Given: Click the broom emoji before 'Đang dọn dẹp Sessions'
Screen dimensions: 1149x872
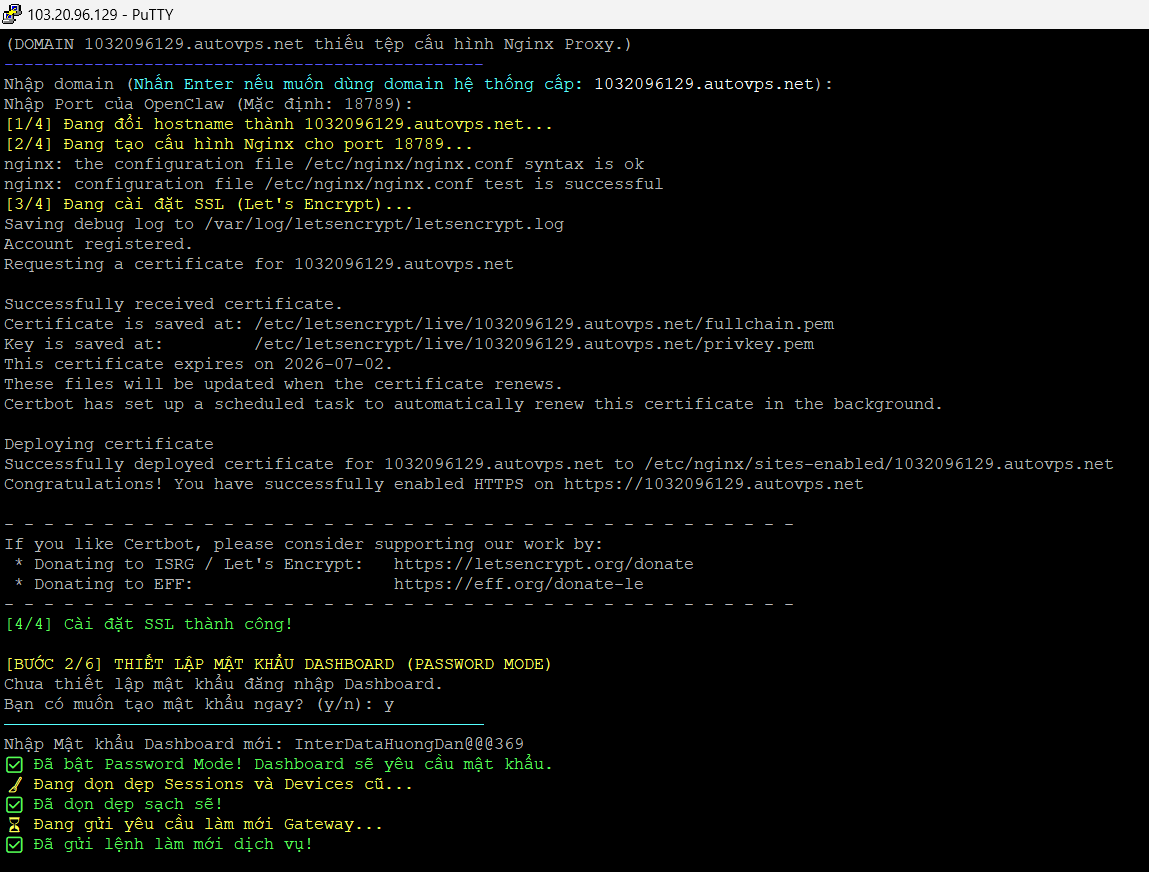Looking at the screenshot, I should pyautogui.click(x=14, y=785).
